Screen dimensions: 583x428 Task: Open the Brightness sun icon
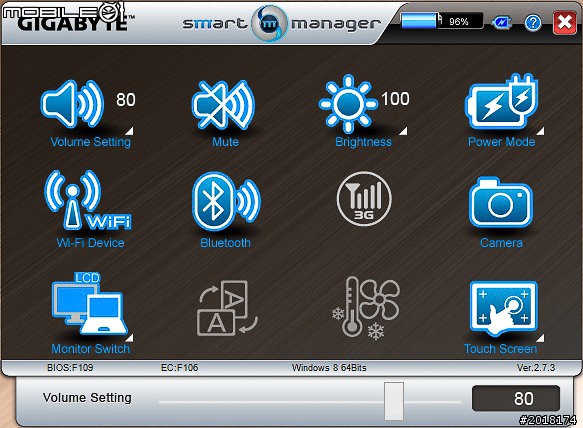pos(348,104)
